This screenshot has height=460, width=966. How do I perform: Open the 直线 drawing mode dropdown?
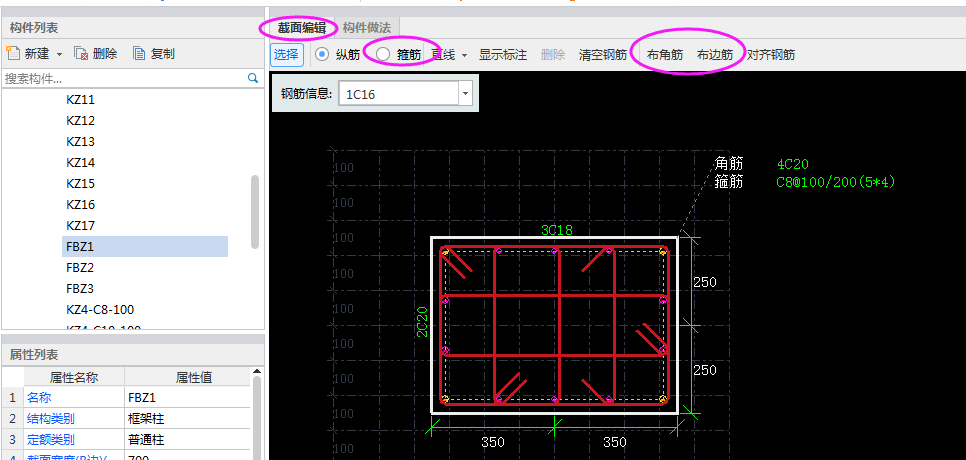click(465, 55)
